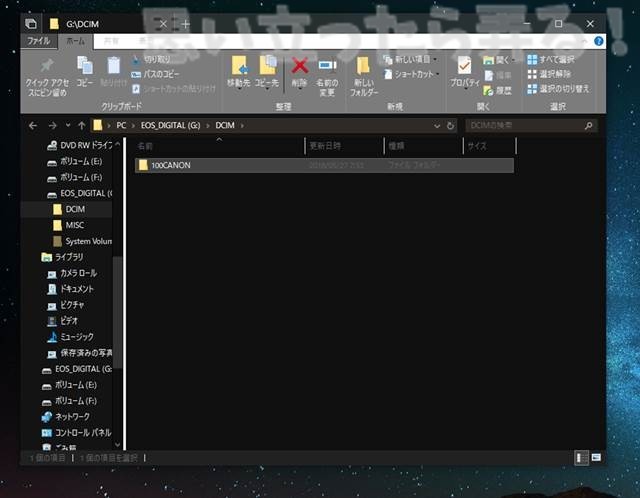Go forward with the right arrow
The image size is (640, 498).
click(52, 126)
